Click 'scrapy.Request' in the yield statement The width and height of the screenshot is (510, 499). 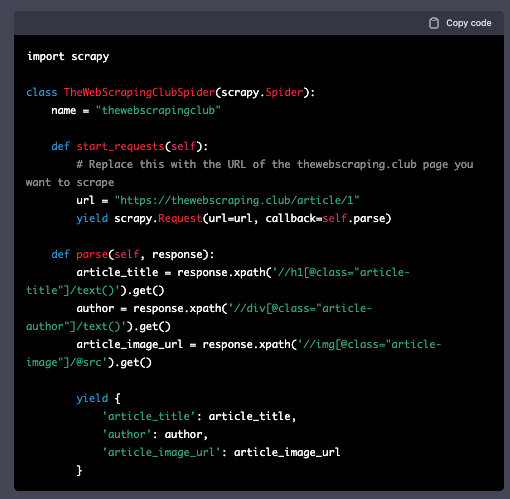click(x=158, y=218)
